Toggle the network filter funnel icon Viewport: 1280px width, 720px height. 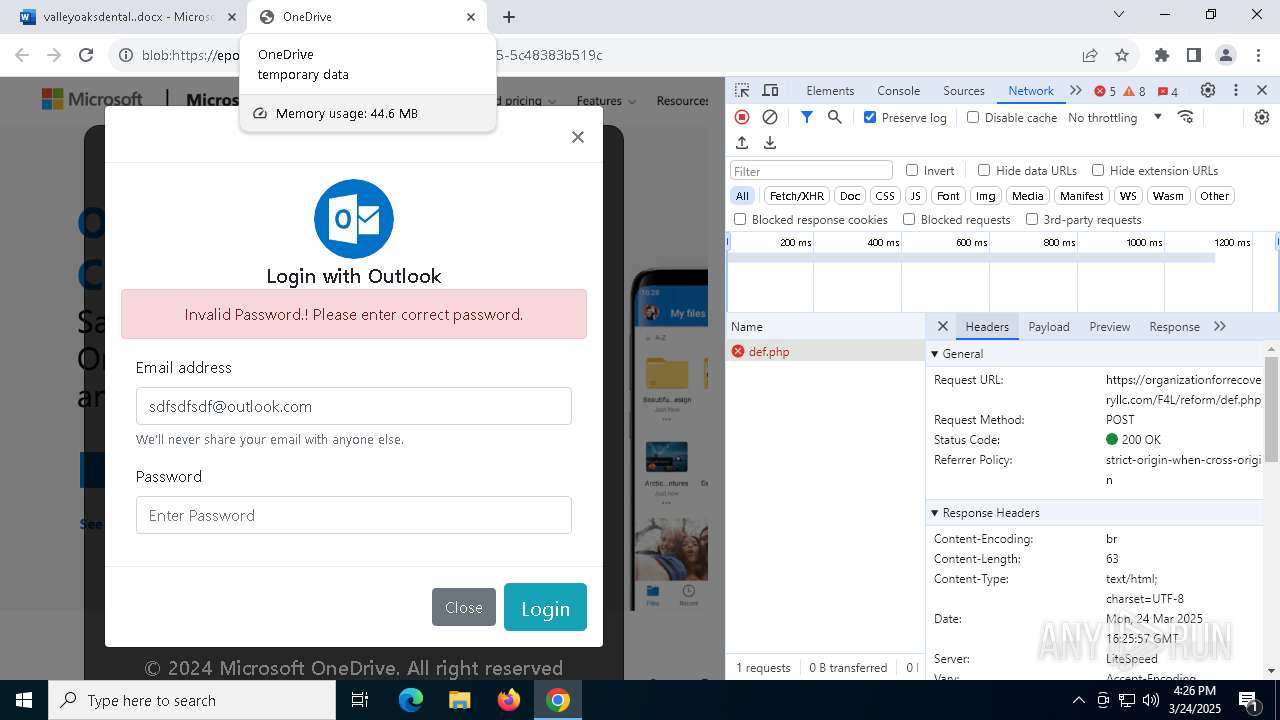(x=807, y=117)
